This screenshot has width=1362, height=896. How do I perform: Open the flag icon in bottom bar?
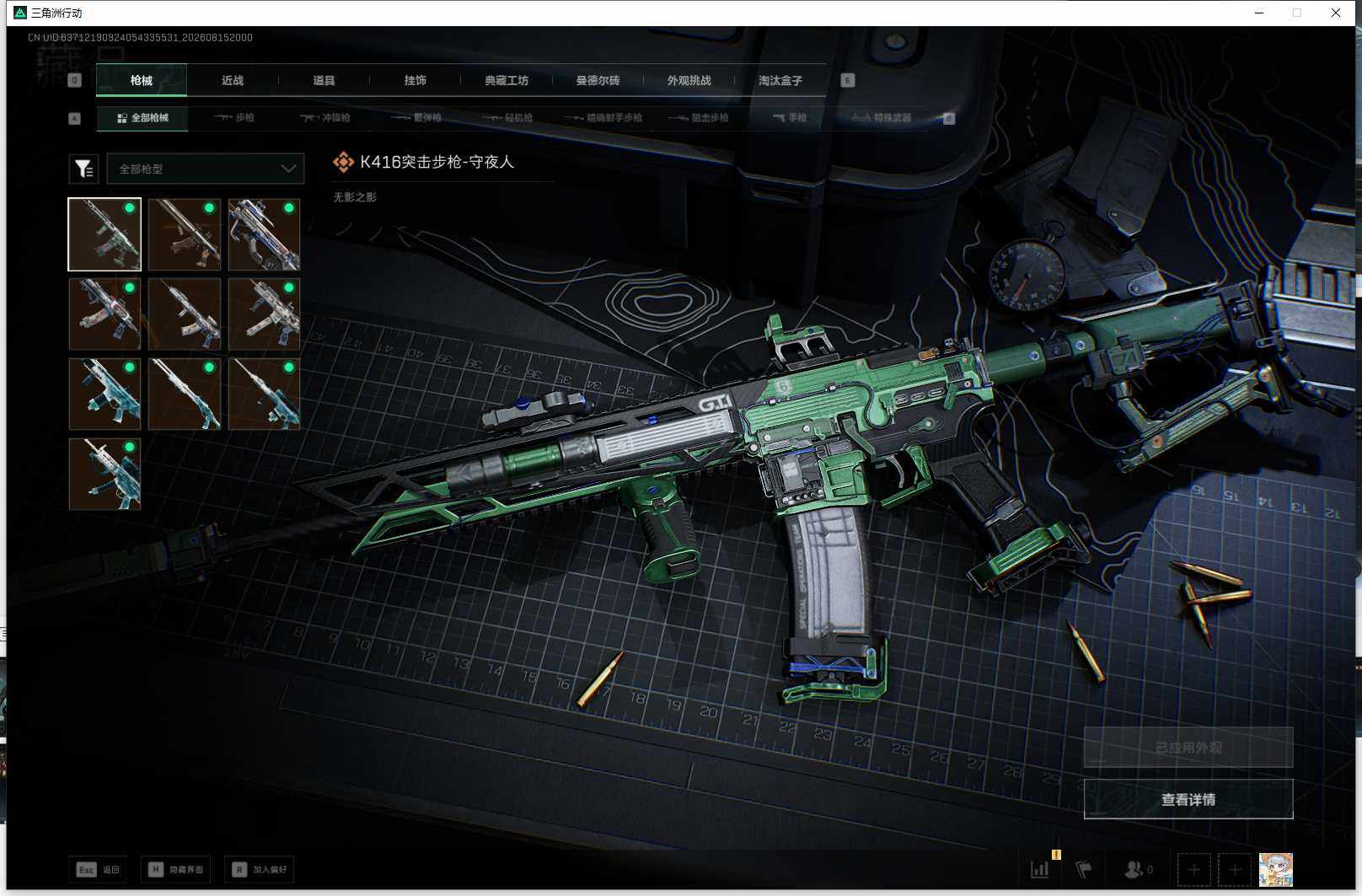click(1083, 869)
